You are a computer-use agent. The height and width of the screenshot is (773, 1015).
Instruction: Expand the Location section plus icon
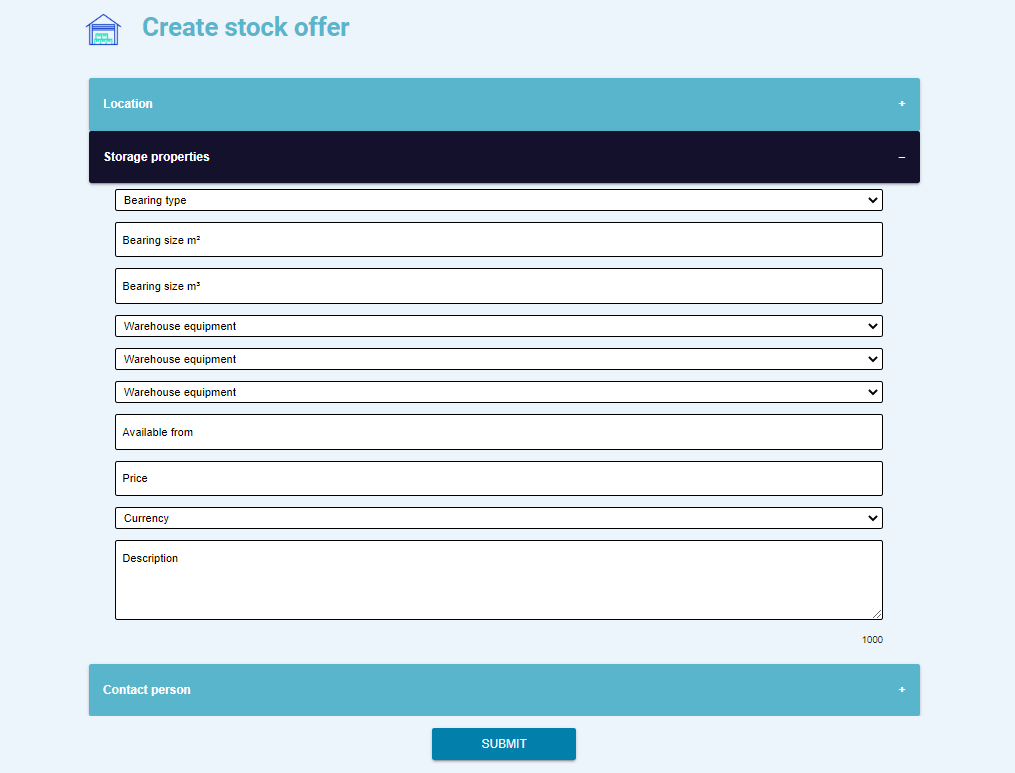coord(902,104)
